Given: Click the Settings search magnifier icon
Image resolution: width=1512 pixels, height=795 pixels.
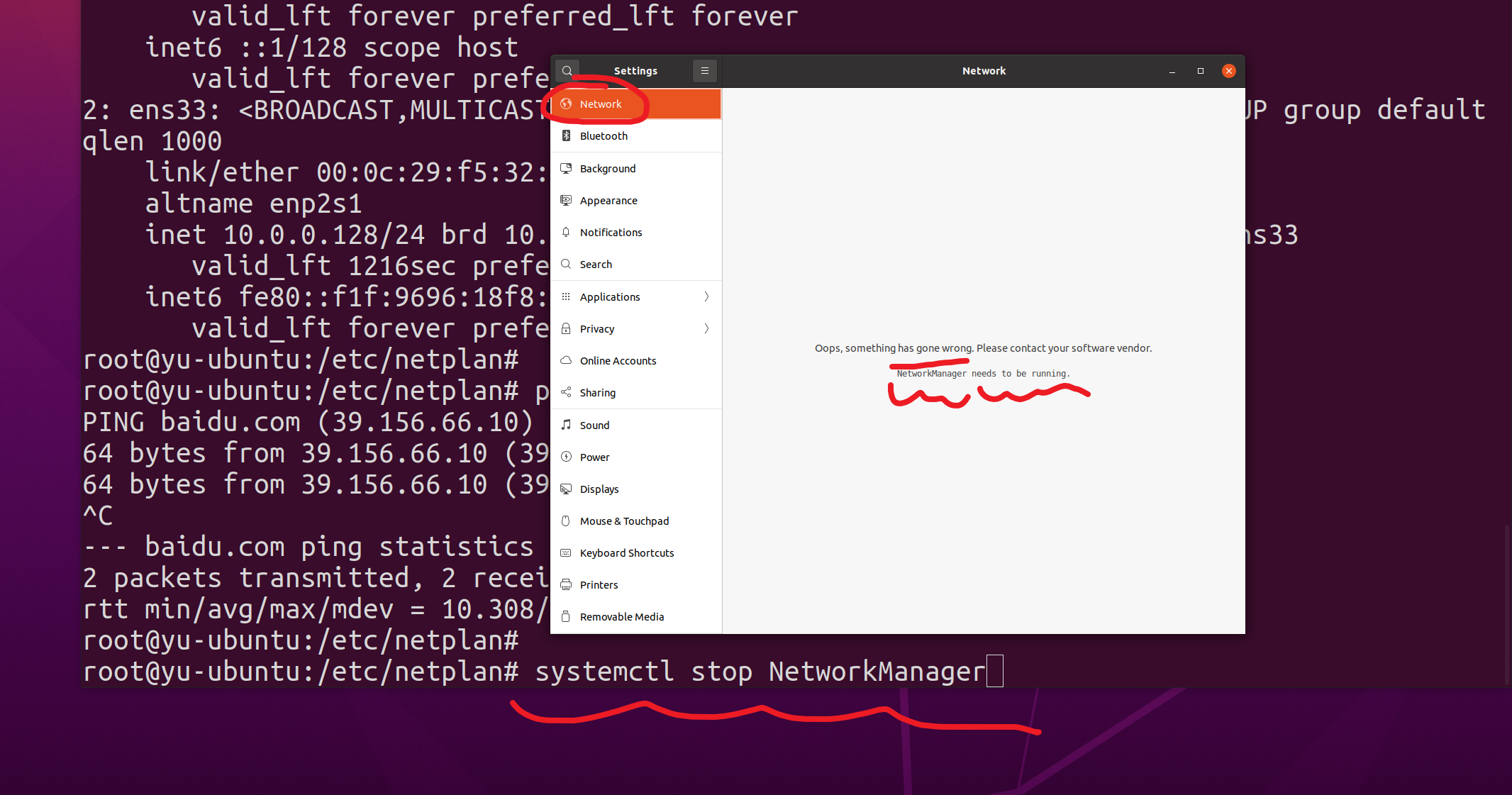Looking at the screenshot, I should [567, 71].
